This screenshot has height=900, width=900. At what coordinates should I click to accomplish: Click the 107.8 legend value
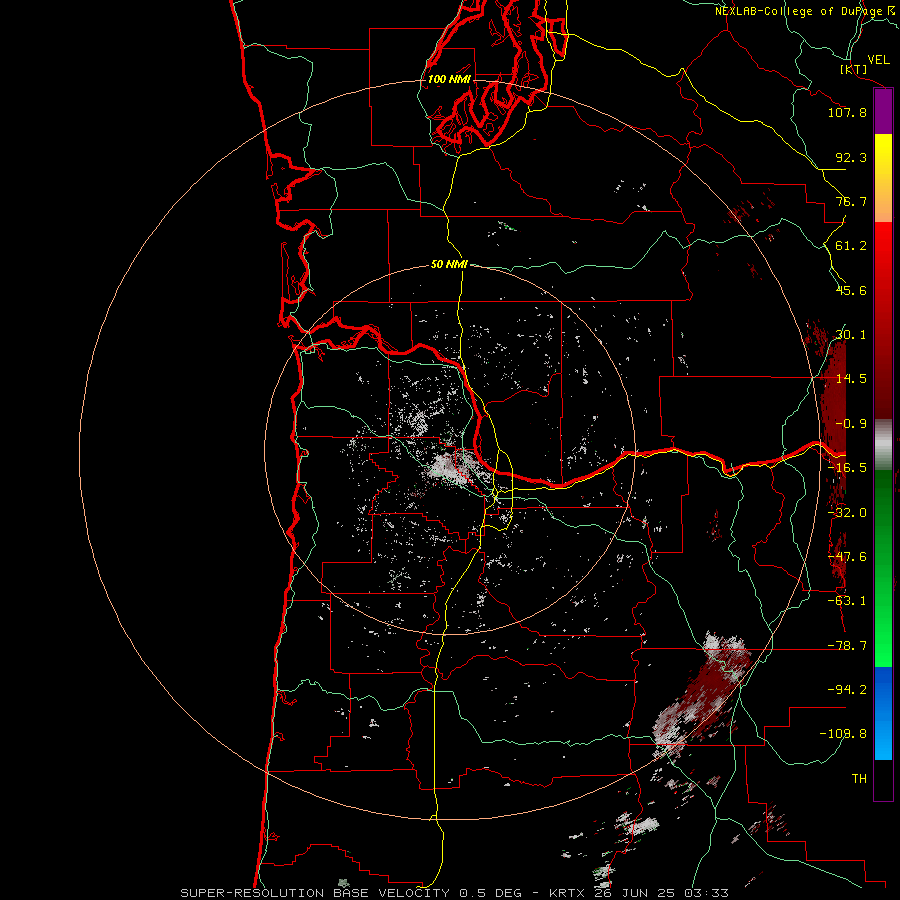(847, 112)
